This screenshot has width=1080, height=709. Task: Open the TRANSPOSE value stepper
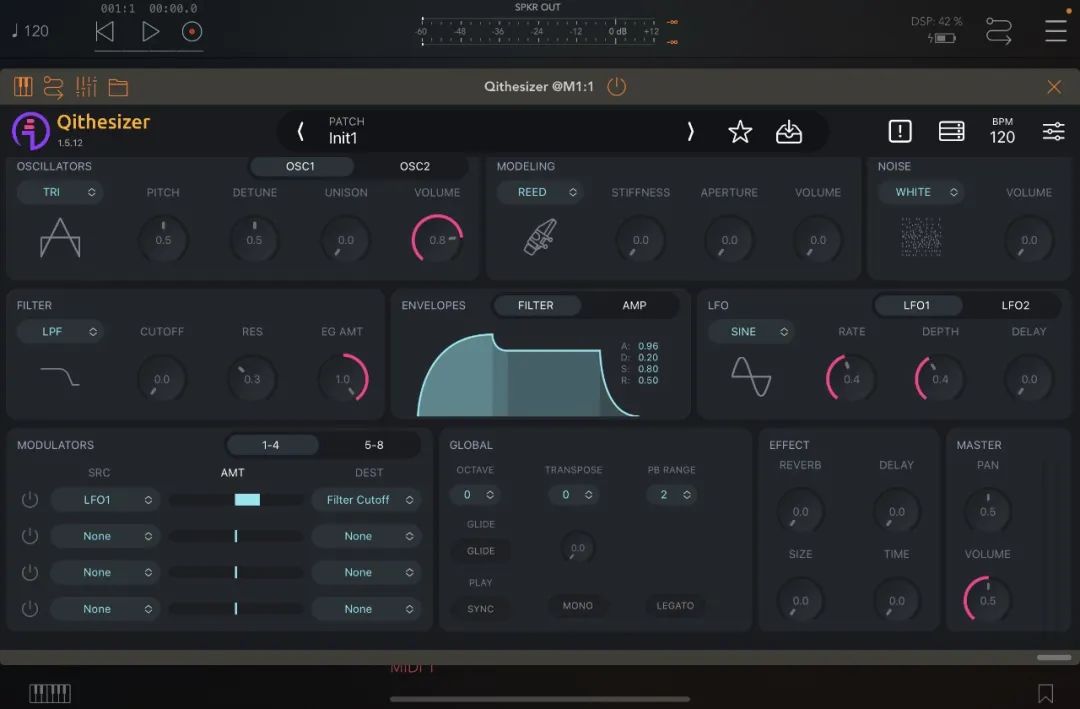574,495
